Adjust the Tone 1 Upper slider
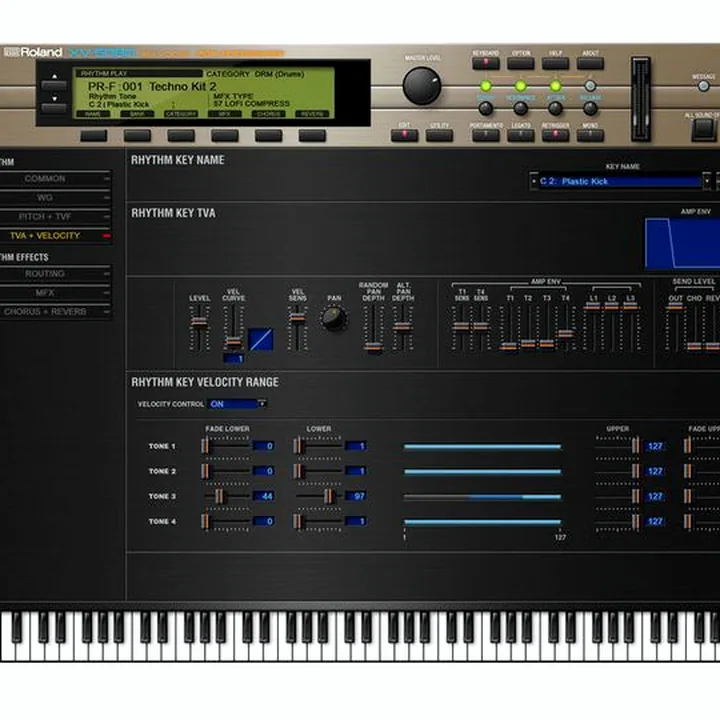The image size is (720, 720). tap(635, 446)
